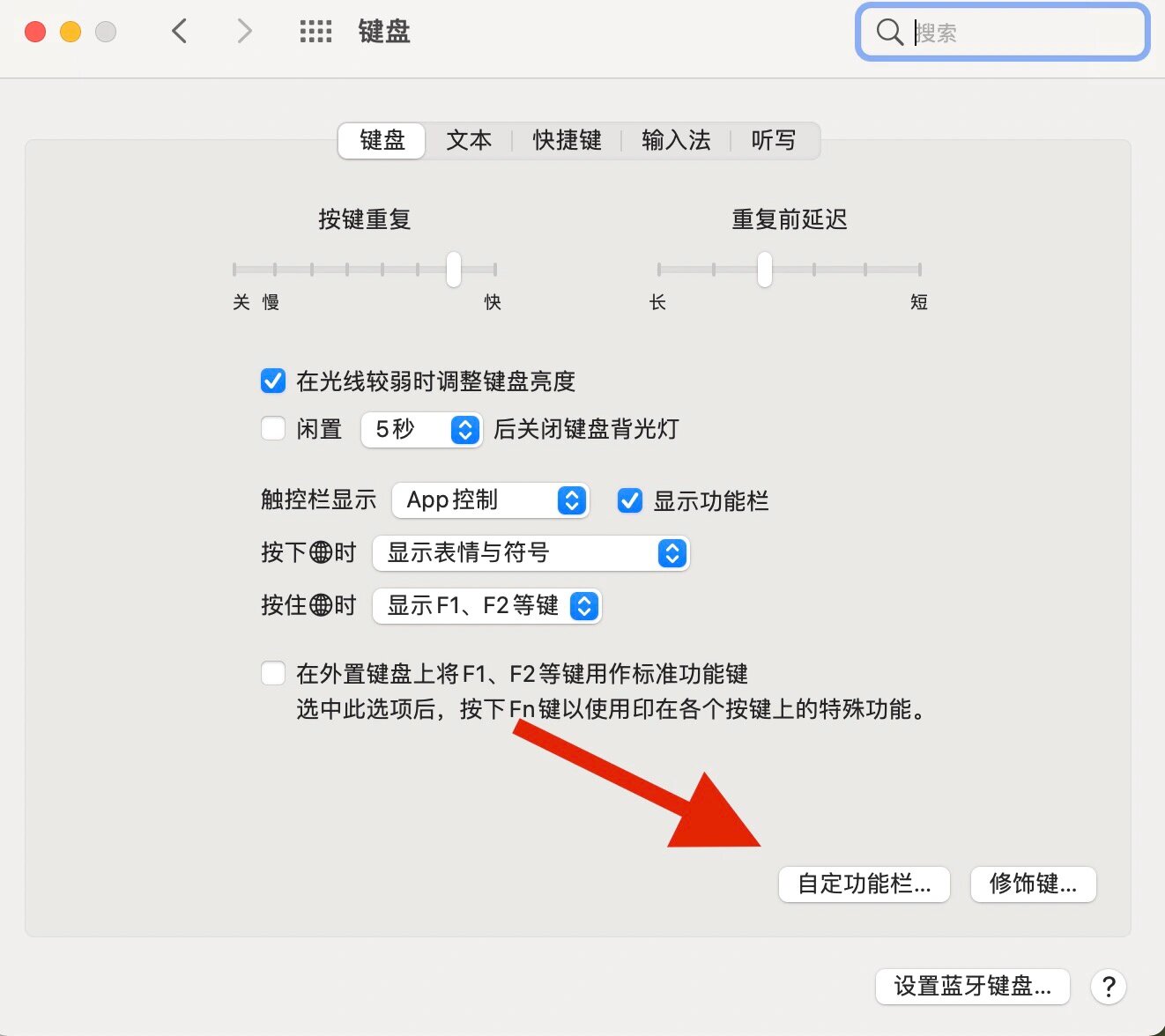This screenshot has height=1036, width=1165.
Task: Switch to the 快捷键 tab
Action: 567,140
